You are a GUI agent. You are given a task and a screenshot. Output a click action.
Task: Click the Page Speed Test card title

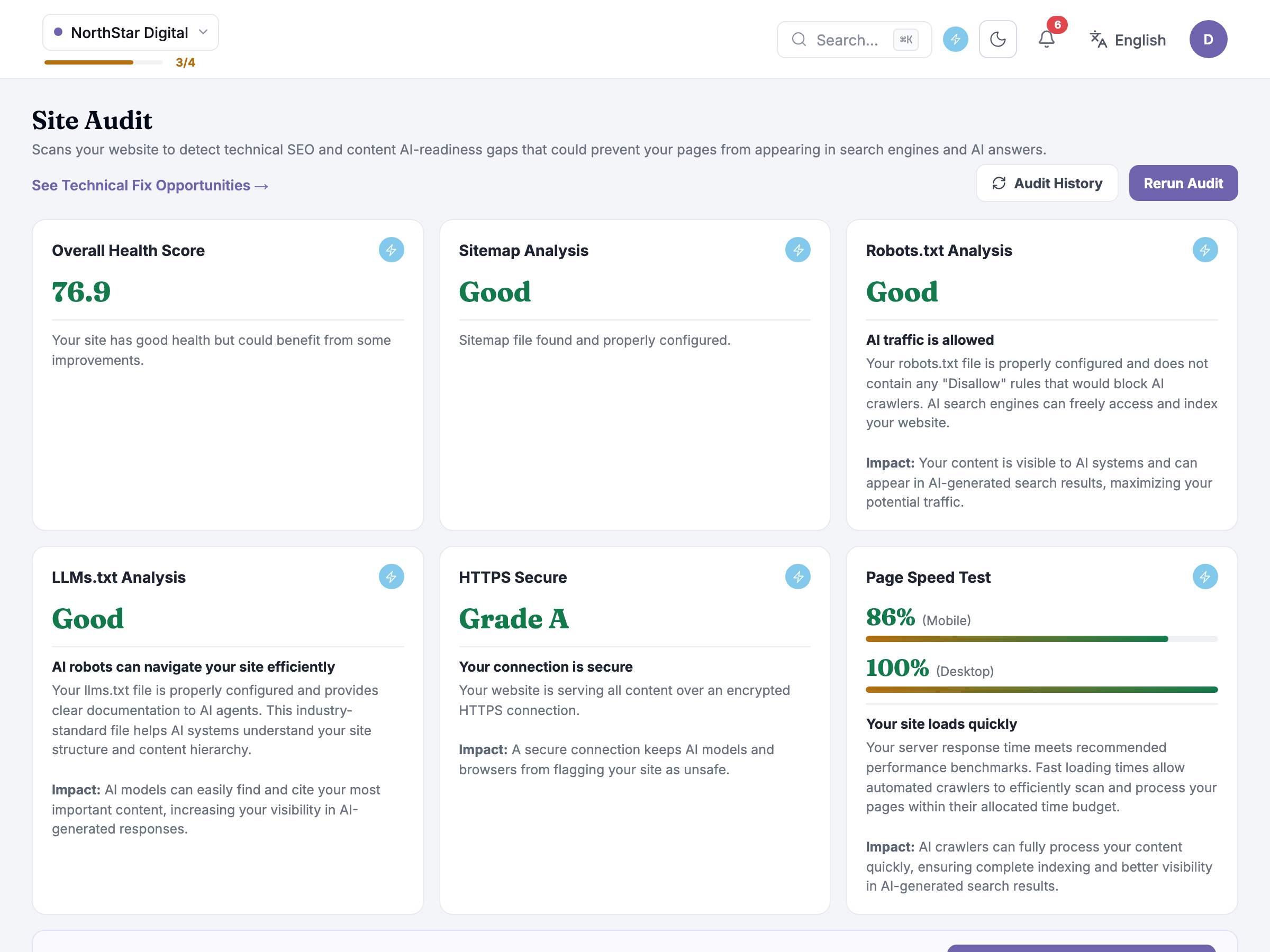tap(928, 578)
